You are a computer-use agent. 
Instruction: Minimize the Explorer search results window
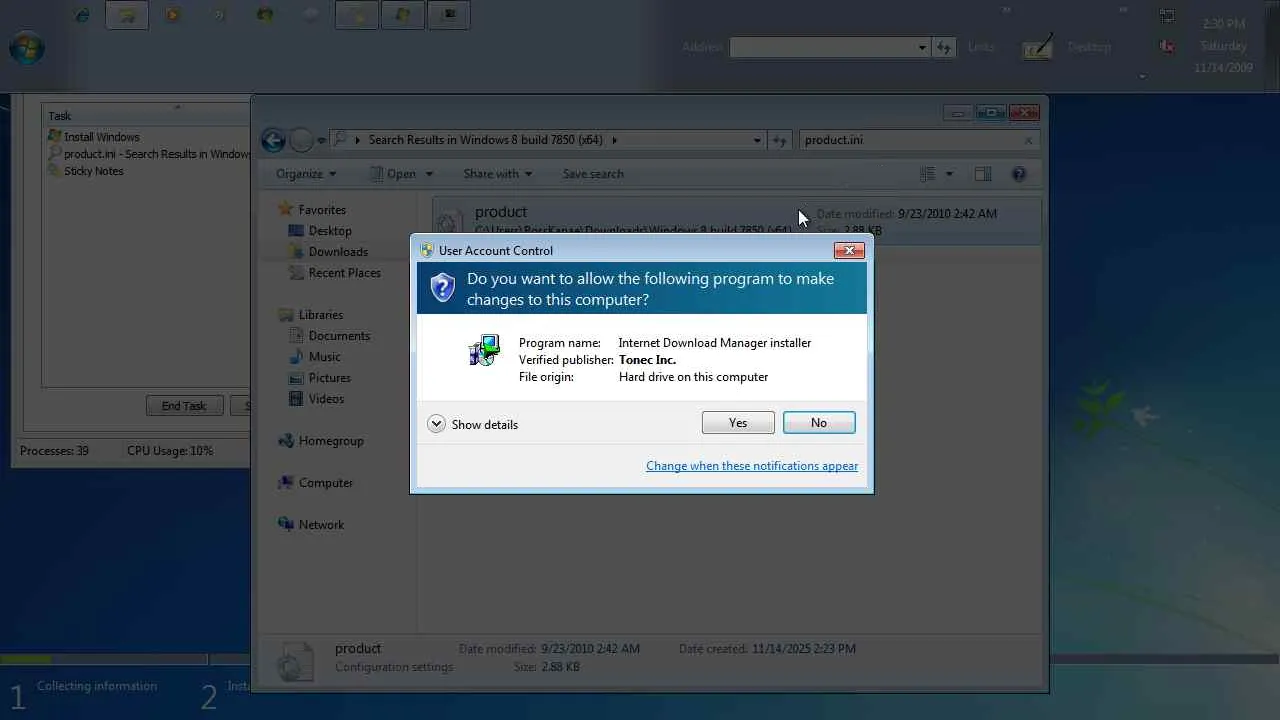(x=957, y=112)
